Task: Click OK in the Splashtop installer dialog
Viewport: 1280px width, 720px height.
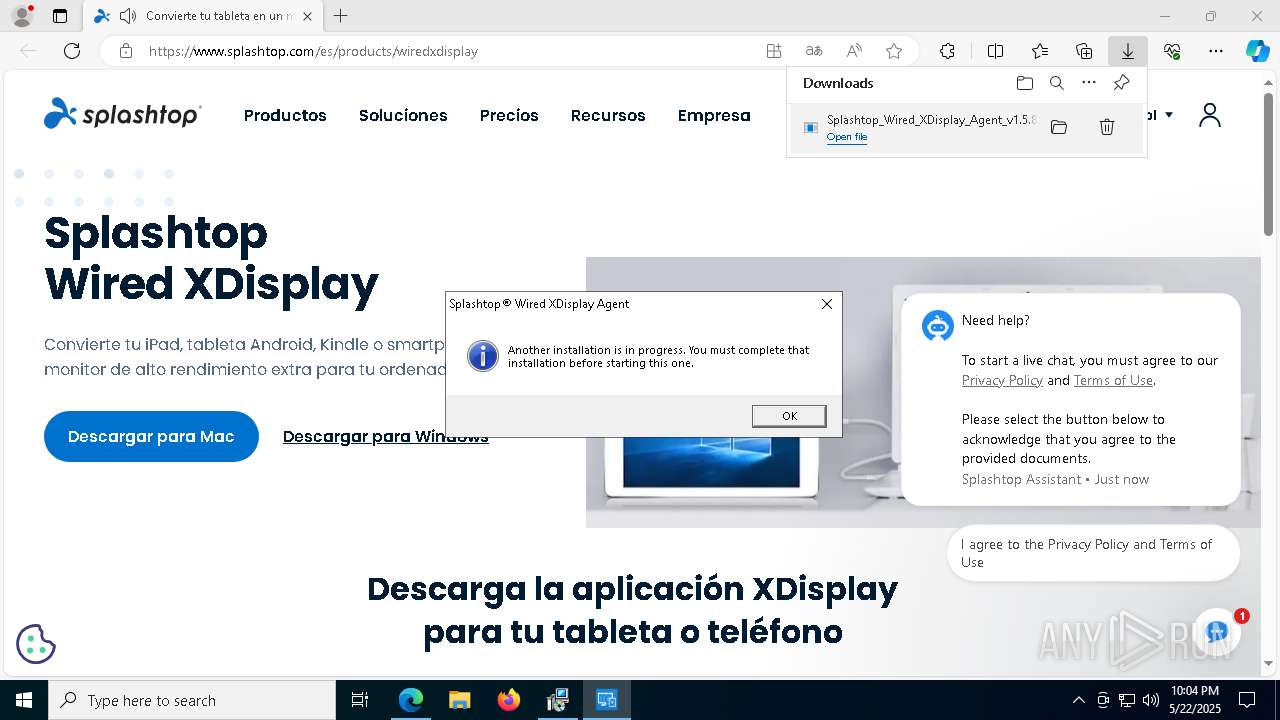Action: 789,416
